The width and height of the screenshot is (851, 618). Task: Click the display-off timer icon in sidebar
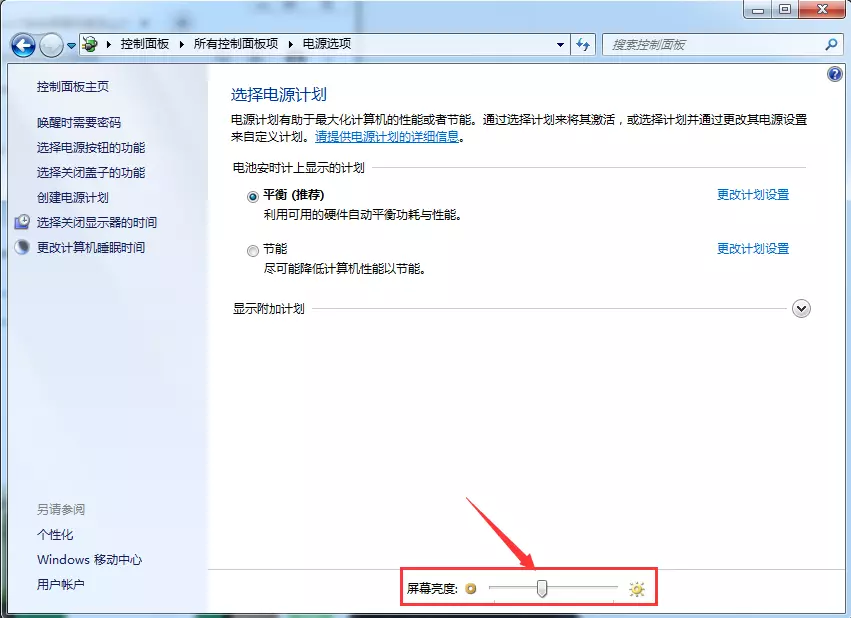click(x=22, y=222)
